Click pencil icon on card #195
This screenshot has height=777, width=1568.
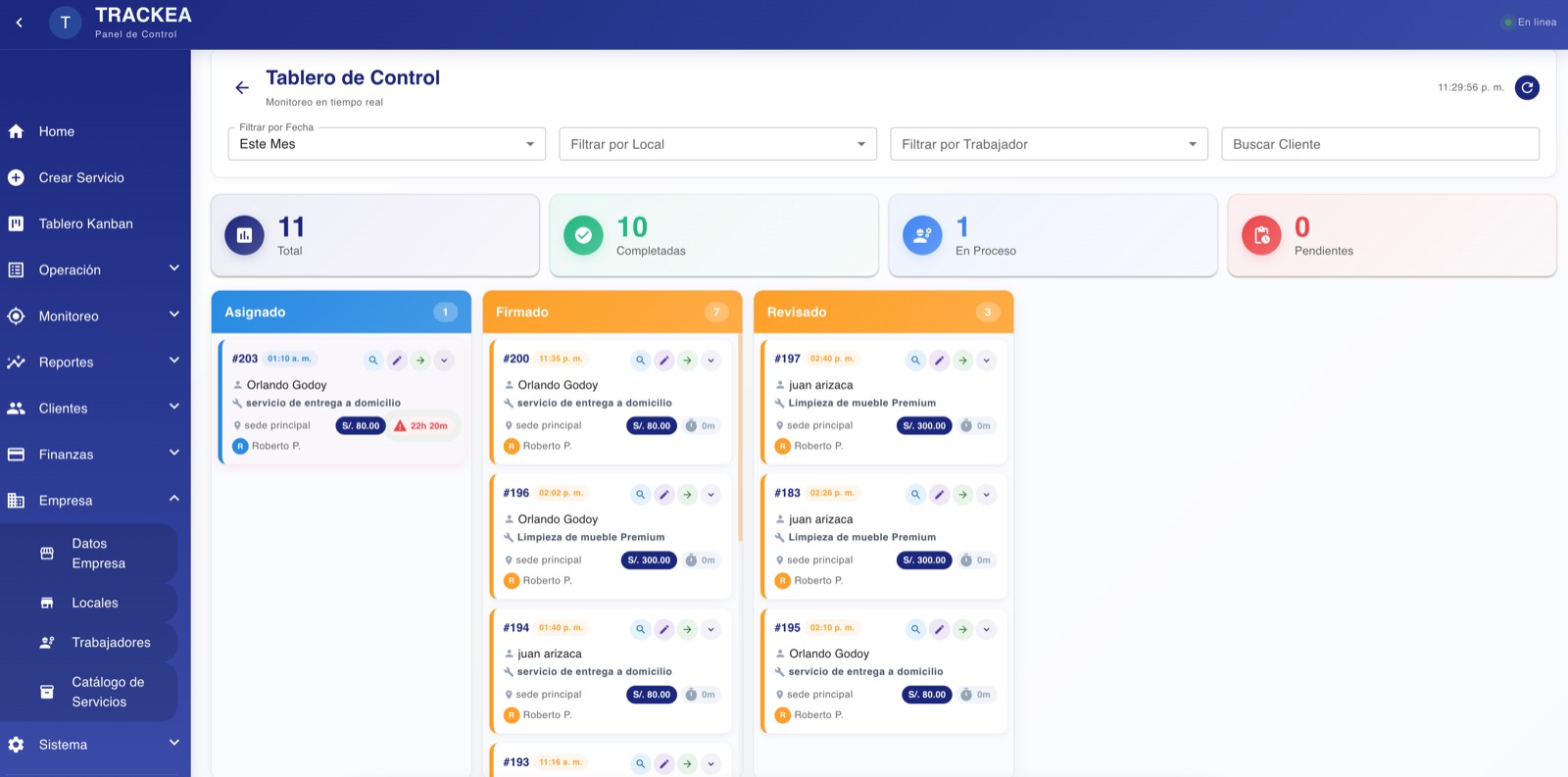click(x=939, y=629)
